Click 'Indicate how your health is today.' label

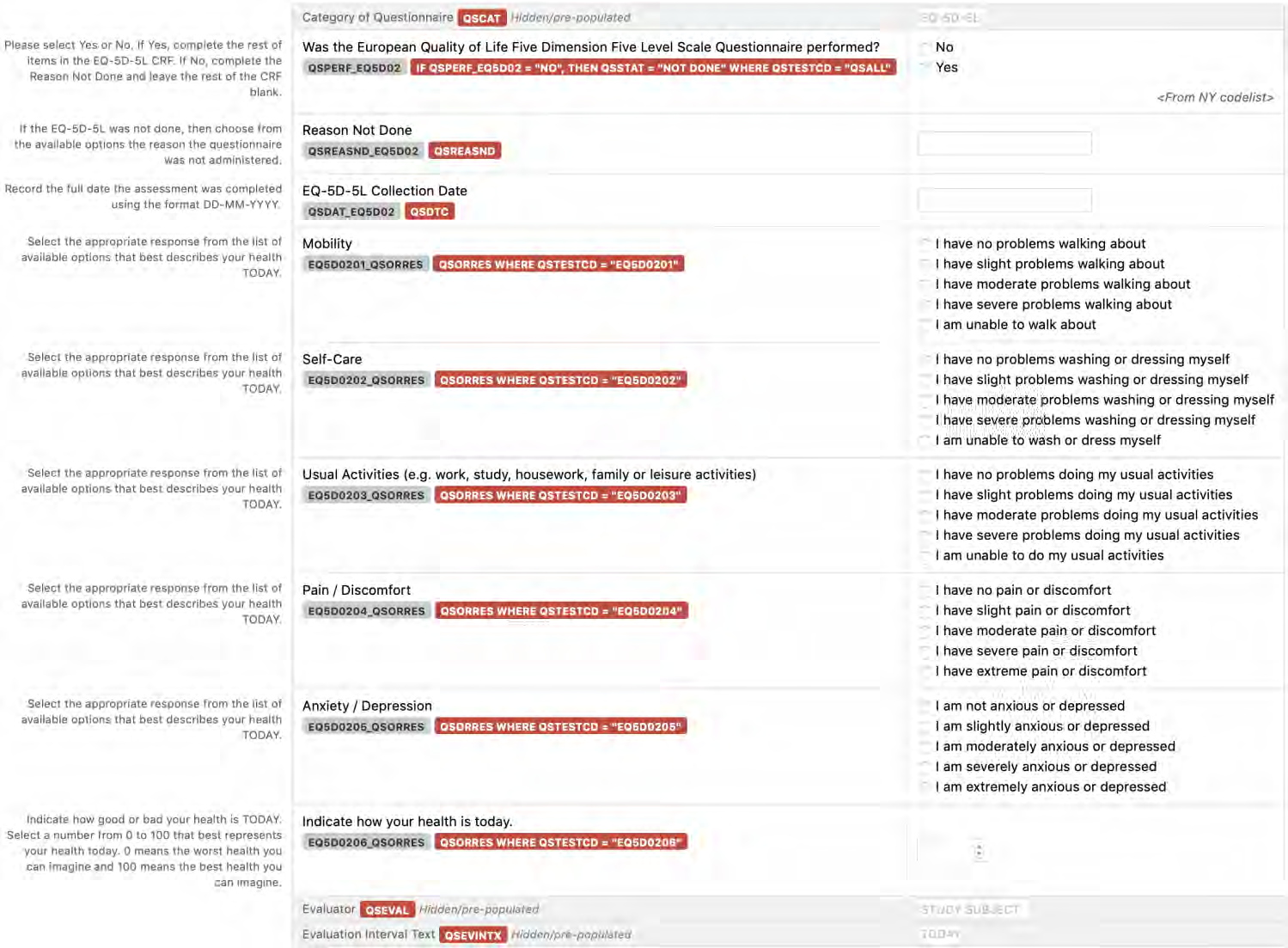tap(407, 822)
